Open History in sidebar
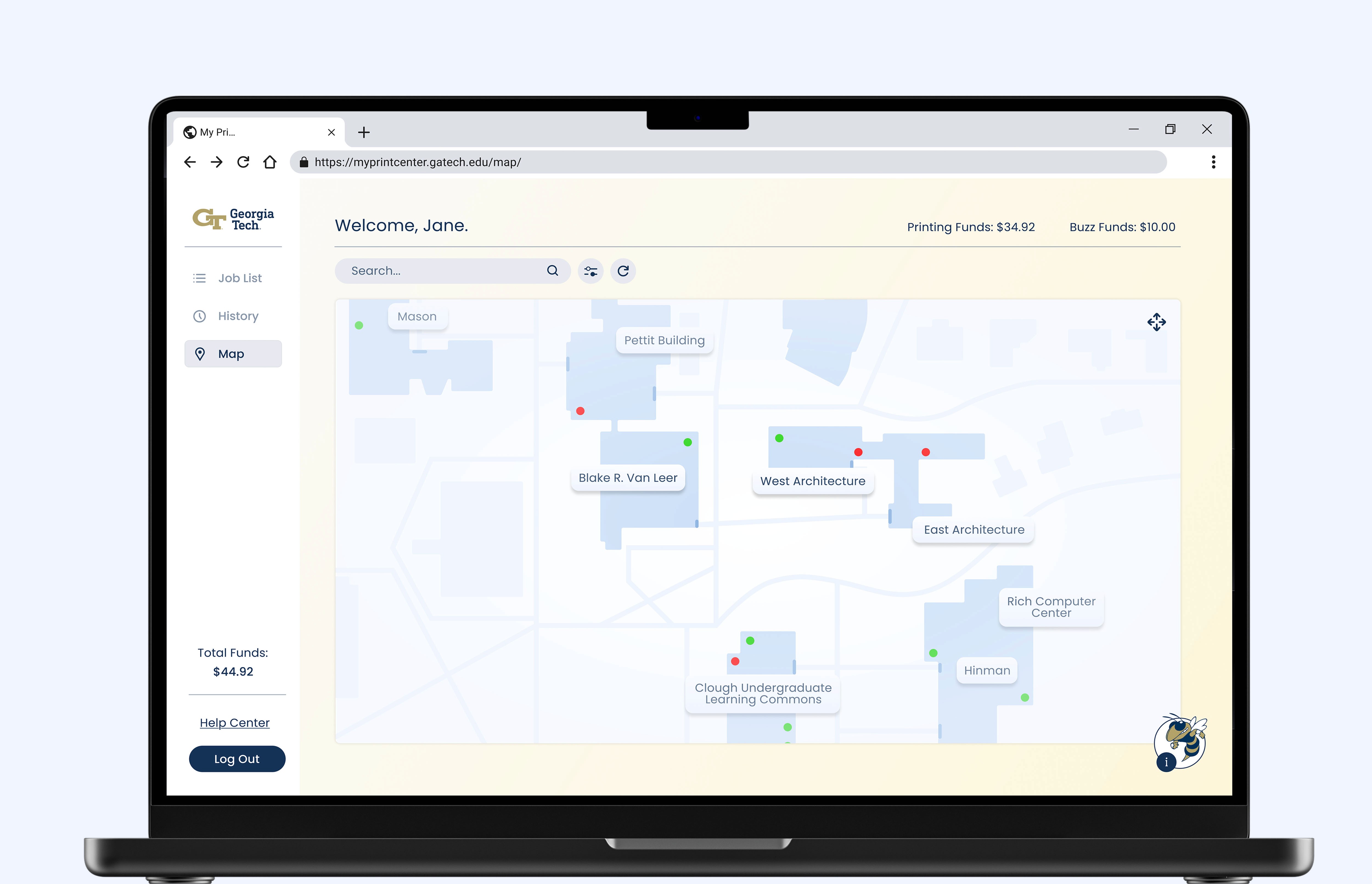The height and width of the screenshot is (884, 1372). coord(238,316)
